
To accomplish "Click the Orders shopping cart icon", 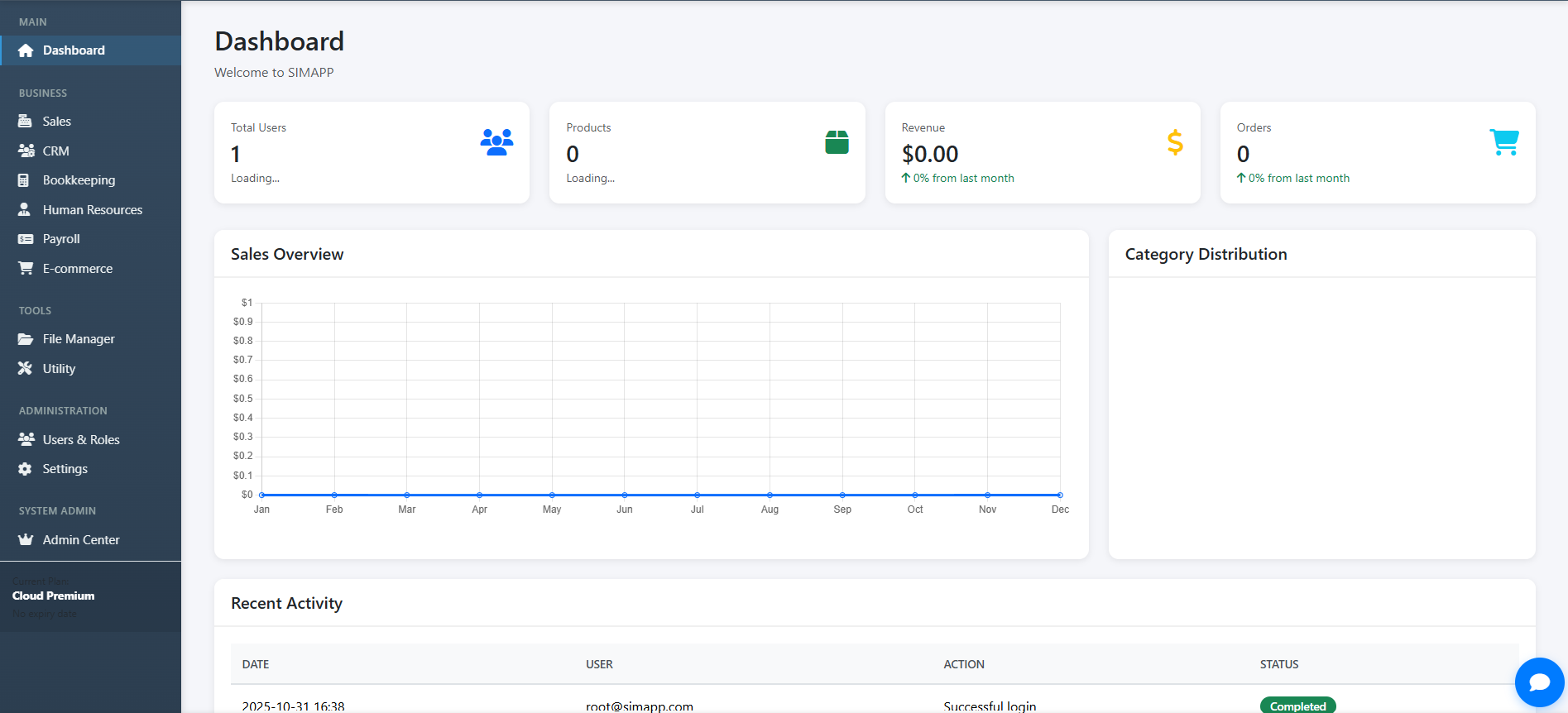I will point(1503,142).
